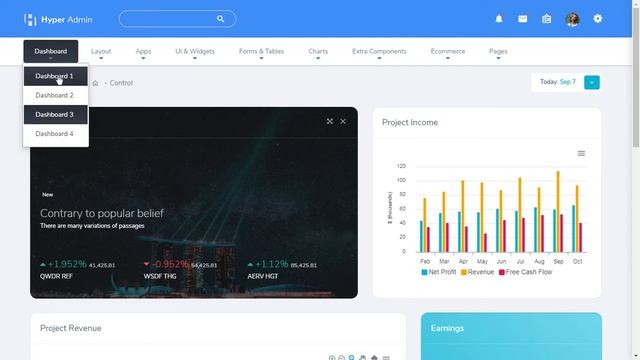Click the -0.952% stock value
Image resolution: width=640 pixels, height=360 pixels.
click(x=170, y=264)
